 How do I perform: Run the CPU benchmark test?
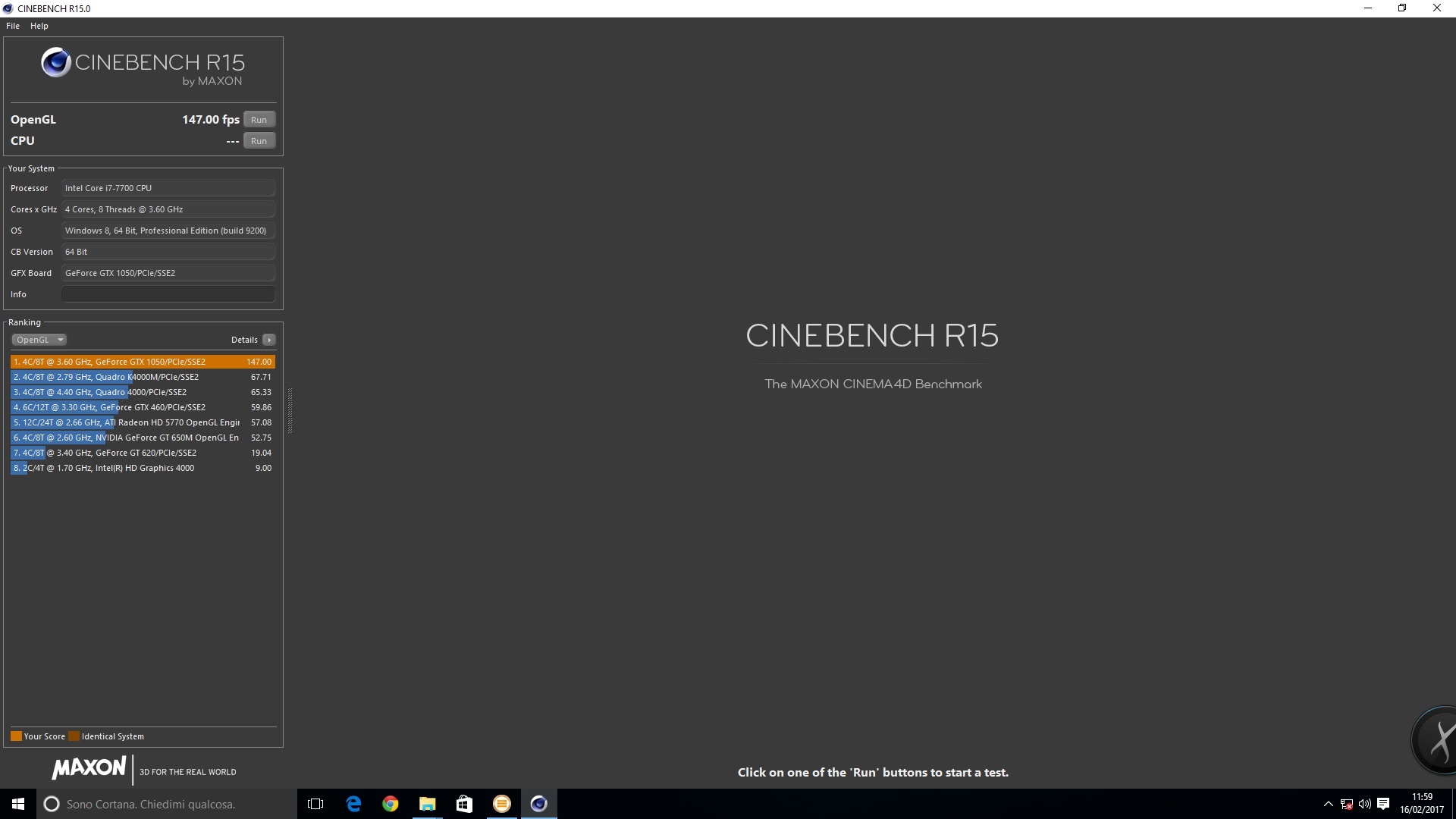[259, 141]
